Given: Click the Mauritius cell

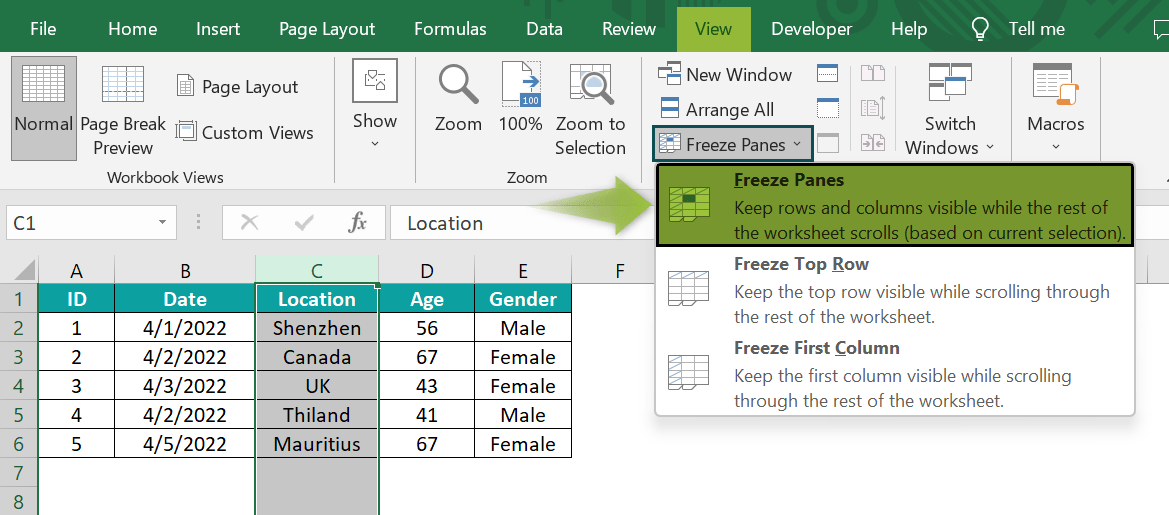Looking at the screenshot, I should [317, 444].
